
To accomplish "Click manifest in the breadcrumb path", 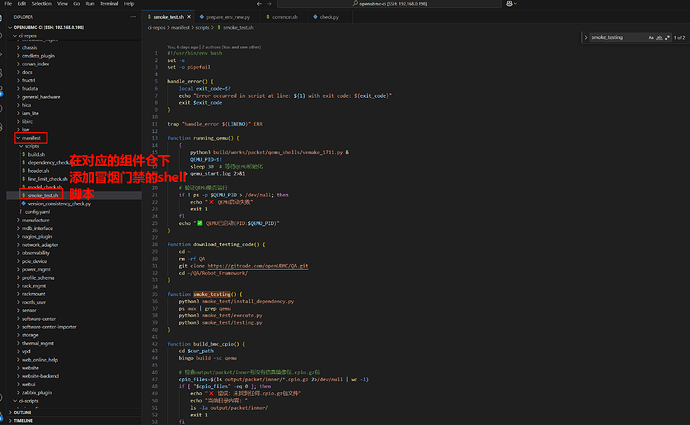I will click(180, 27).
